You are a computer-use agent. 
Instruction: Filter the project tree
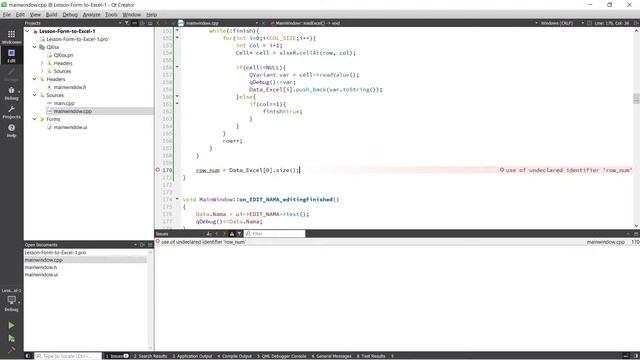tap(127, 23)
